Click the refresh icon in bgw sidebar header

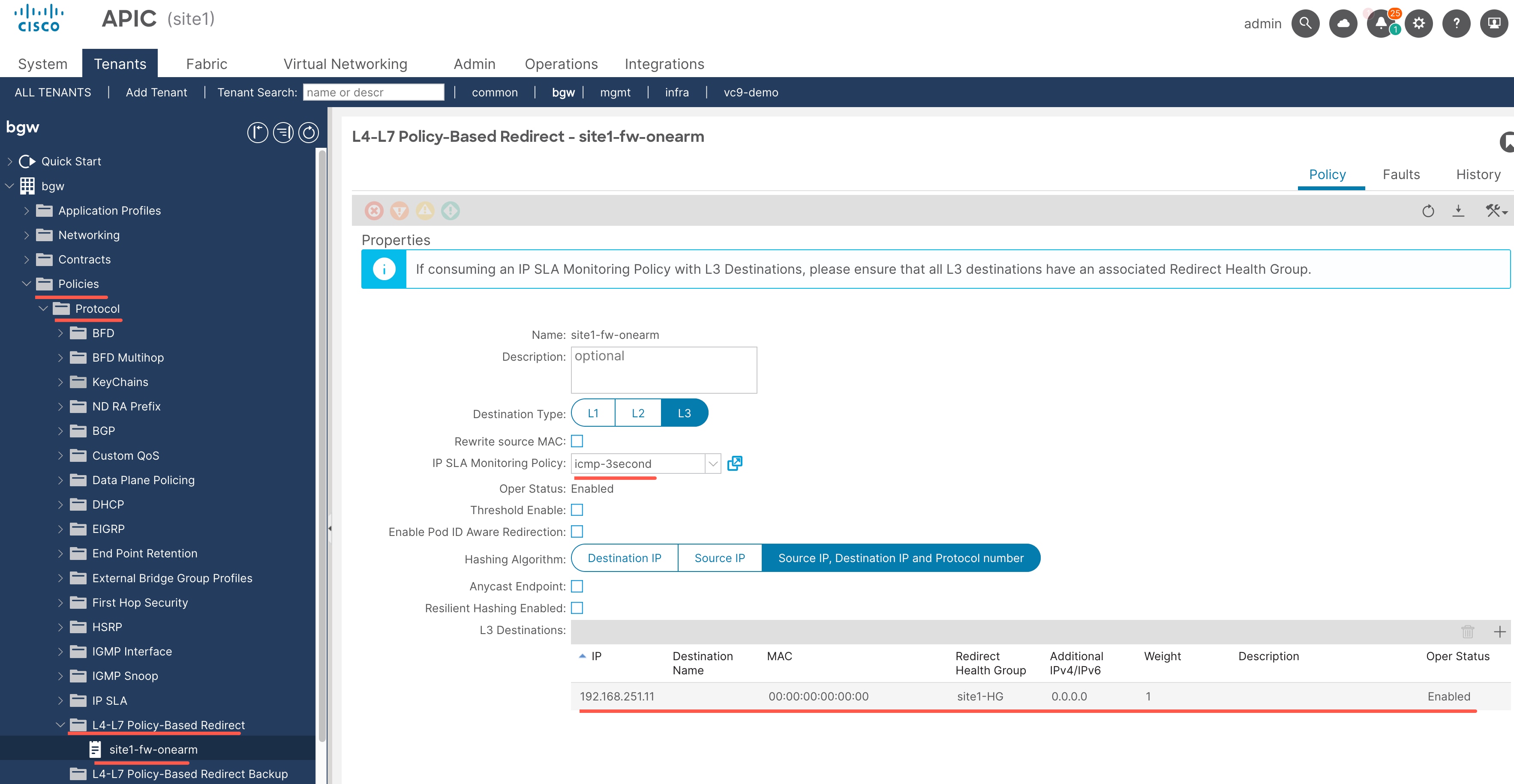tap(309, 132)
